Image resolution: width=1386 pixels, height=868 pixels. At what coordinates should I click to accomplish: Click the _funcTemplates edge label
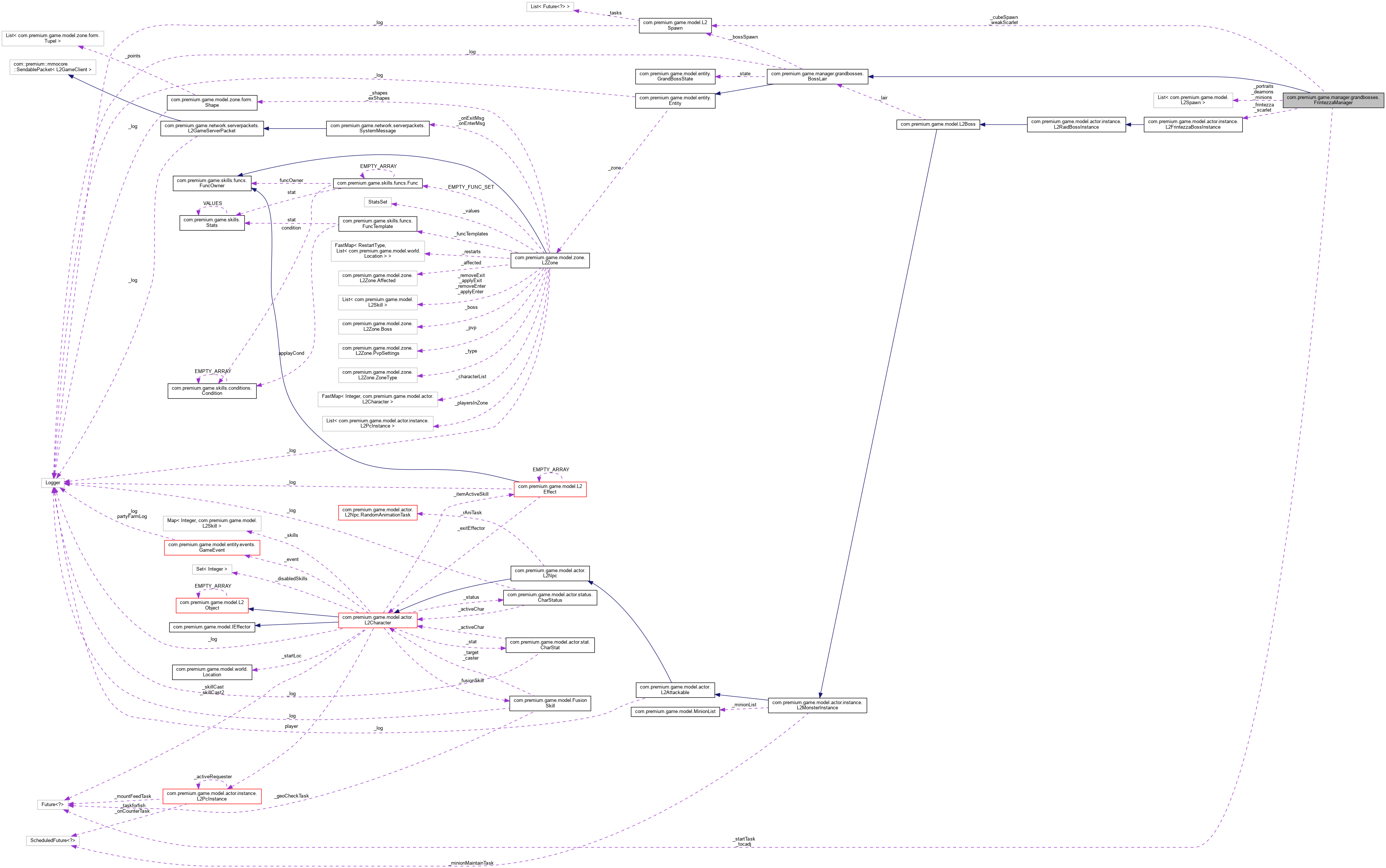pos(471,234)
